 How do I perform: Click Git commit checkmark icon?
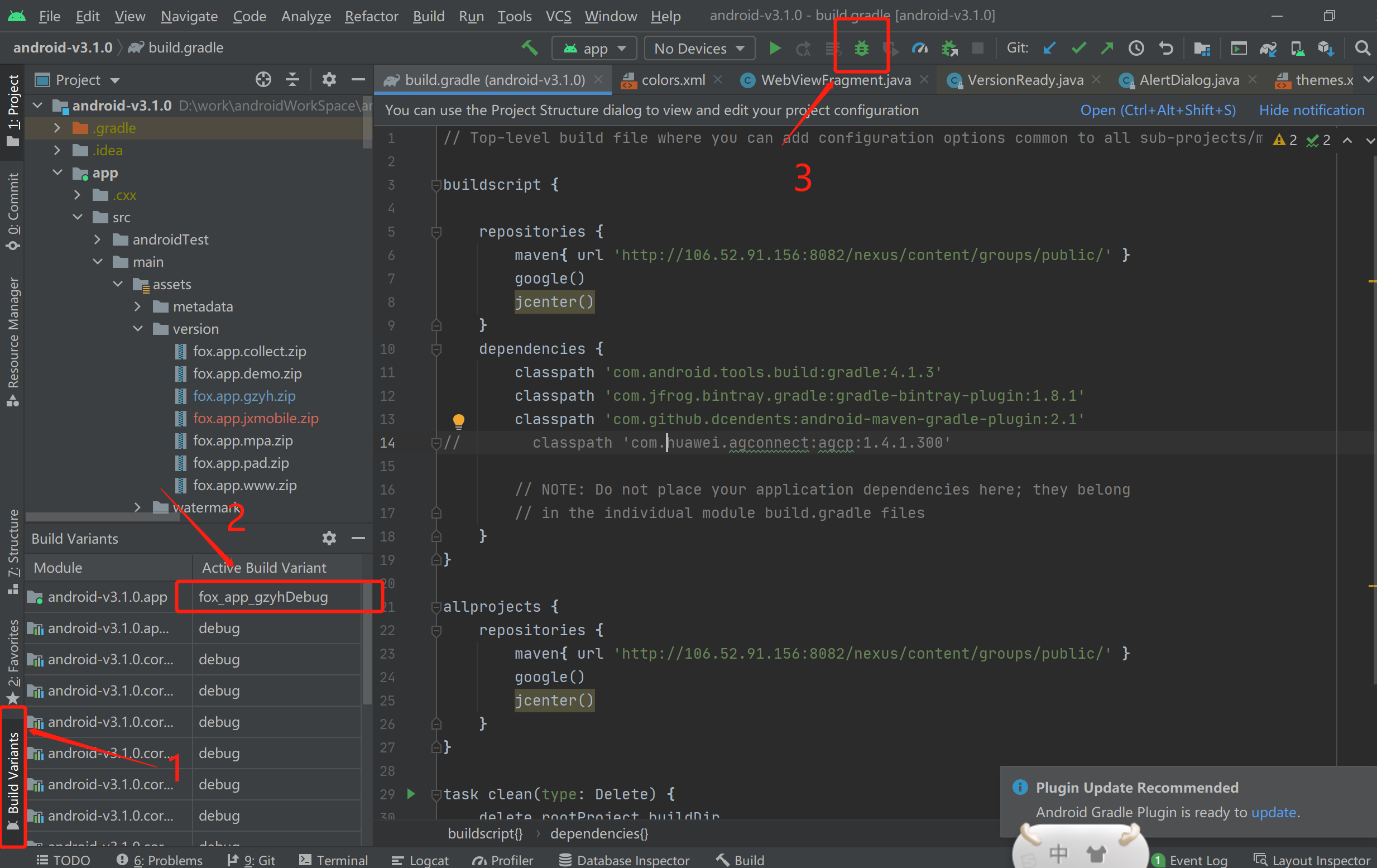point(1078,49)
